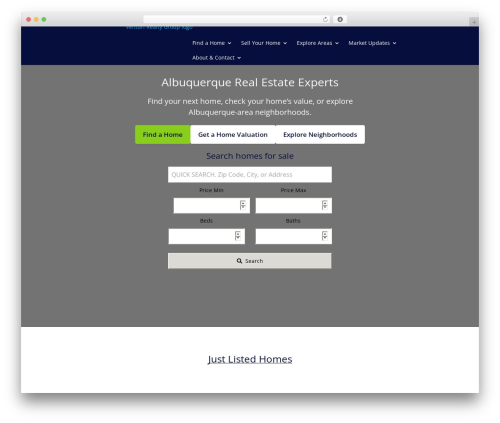The height and width of the screenshot is (423, 500).
Task: Click the Price Min label
Action: coord(211,190)
